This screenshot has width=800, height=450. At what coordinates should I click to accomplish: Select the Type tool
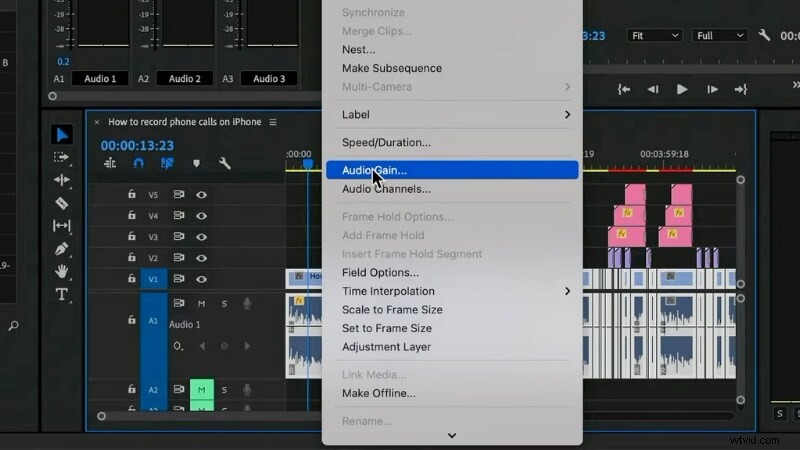[61, 294]
